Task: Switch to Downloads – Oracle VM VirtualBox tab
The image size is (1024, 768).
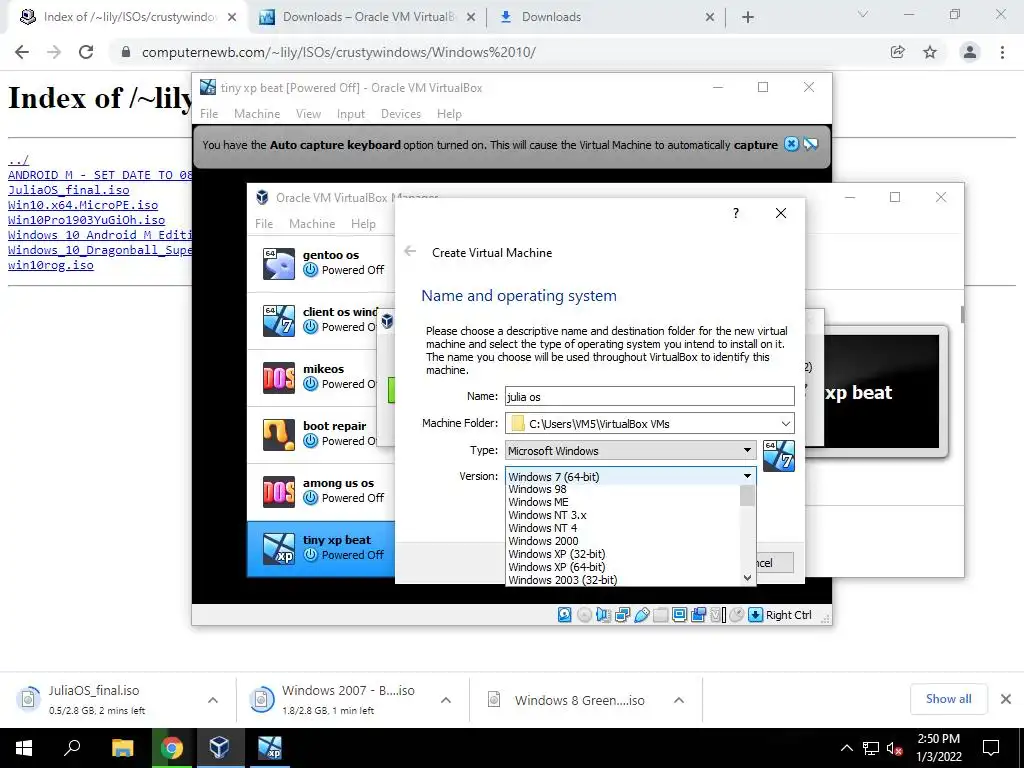Action: tap(366, 17)
